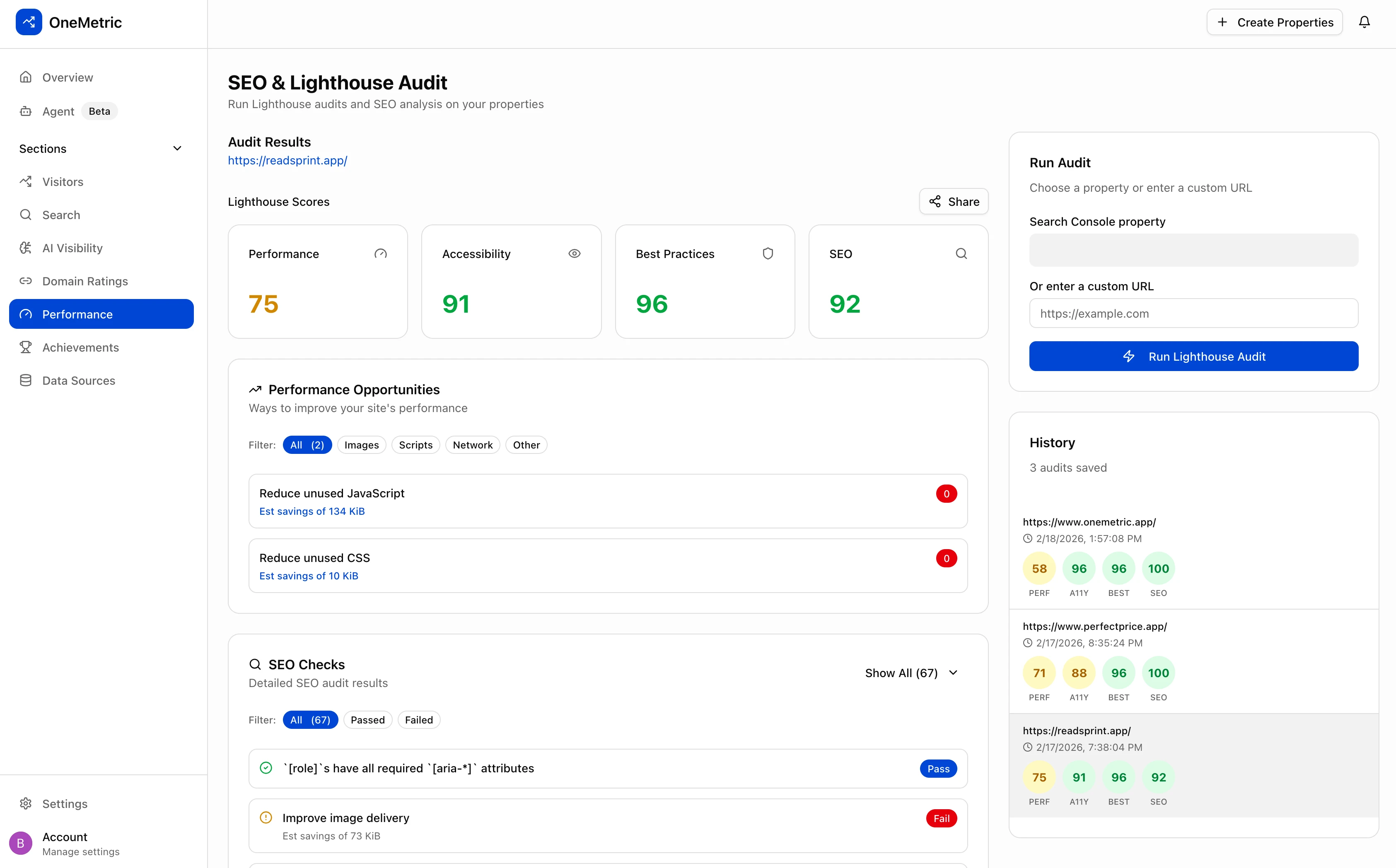
Task: Open the Data Sources database item
Action: click(79, 381)
